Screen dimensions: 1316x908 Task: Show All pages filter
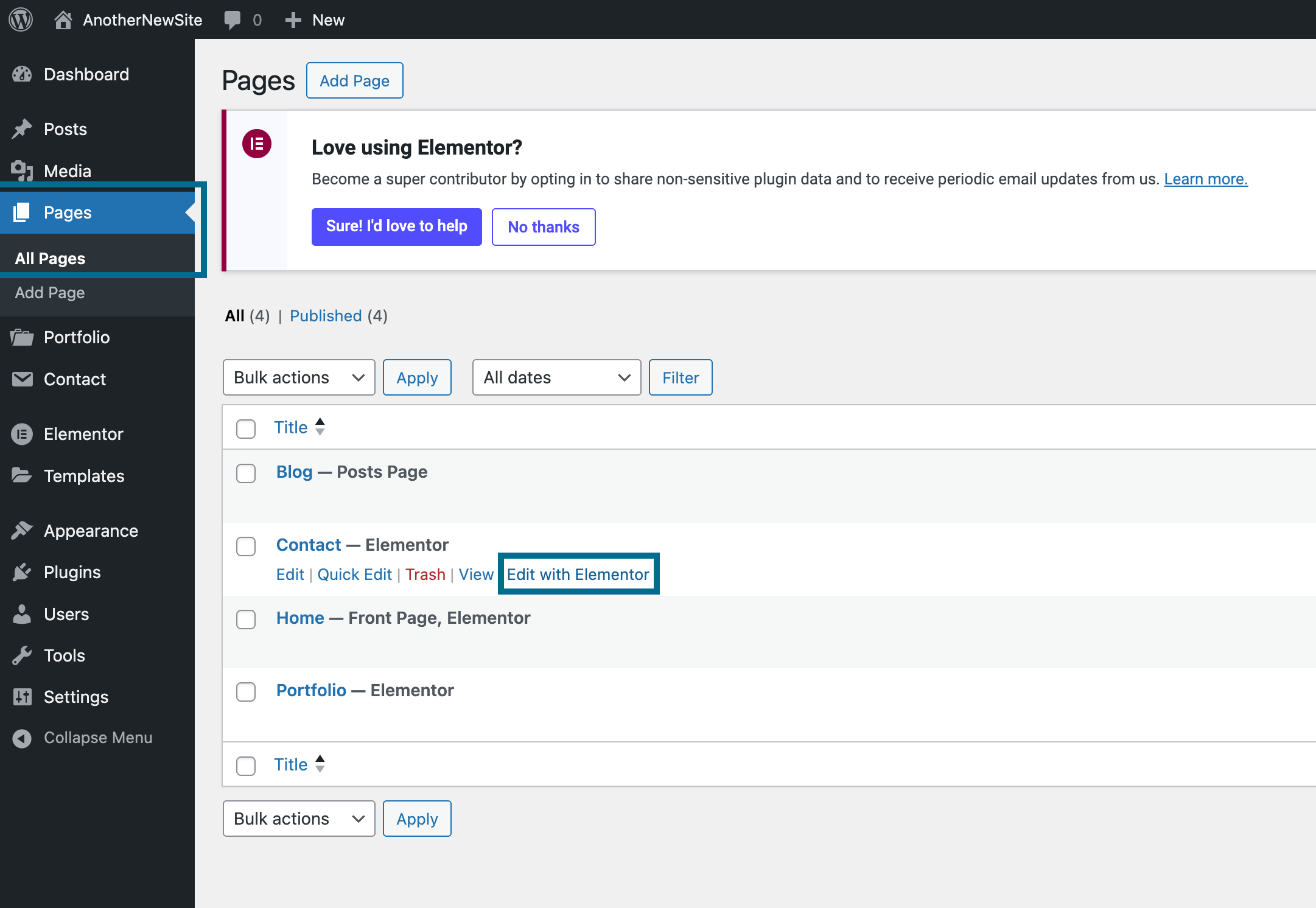pyautogui.click(x=234, y=316)
